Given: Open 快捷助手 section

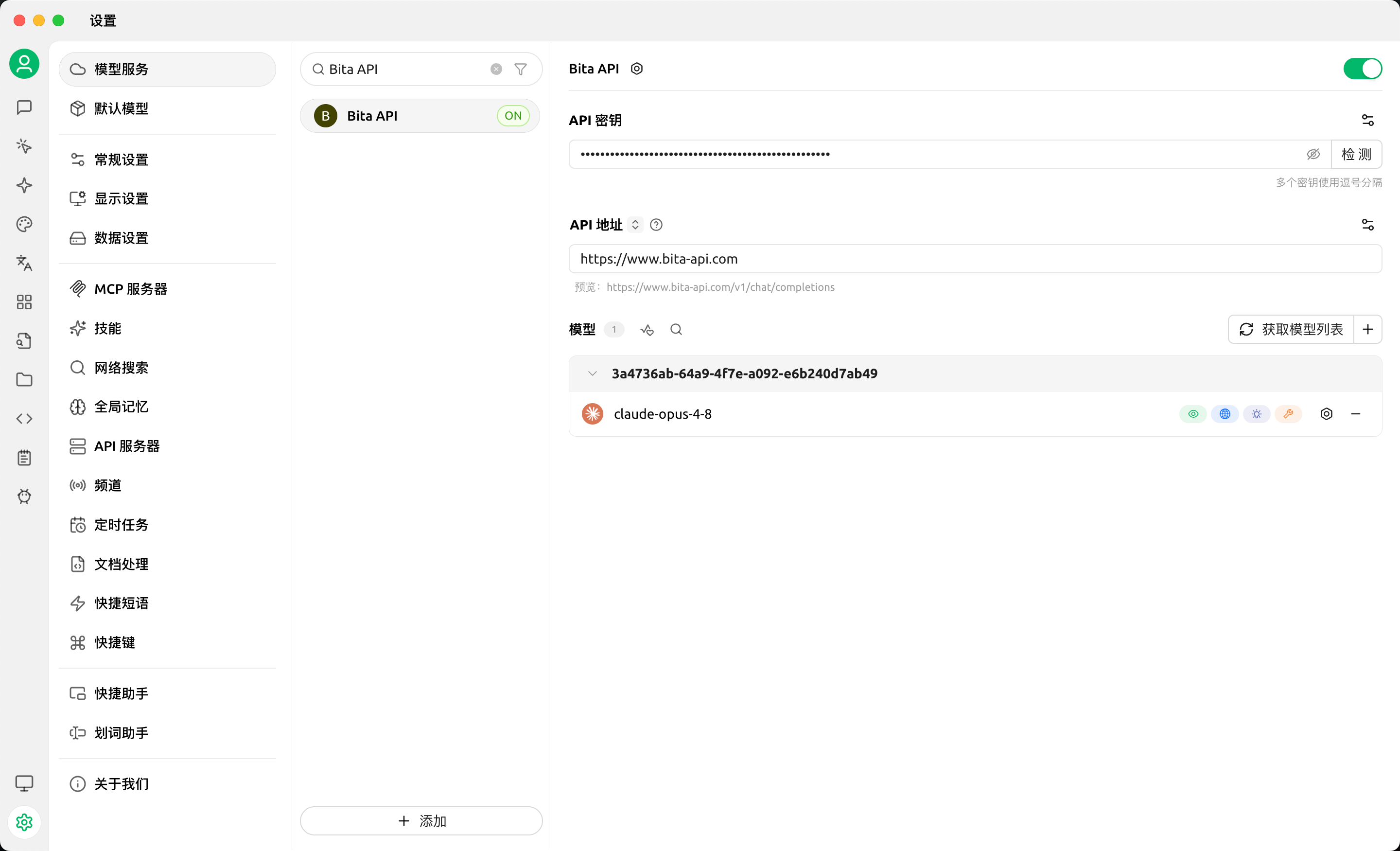Looking at the screenshot, I should 167,693.
